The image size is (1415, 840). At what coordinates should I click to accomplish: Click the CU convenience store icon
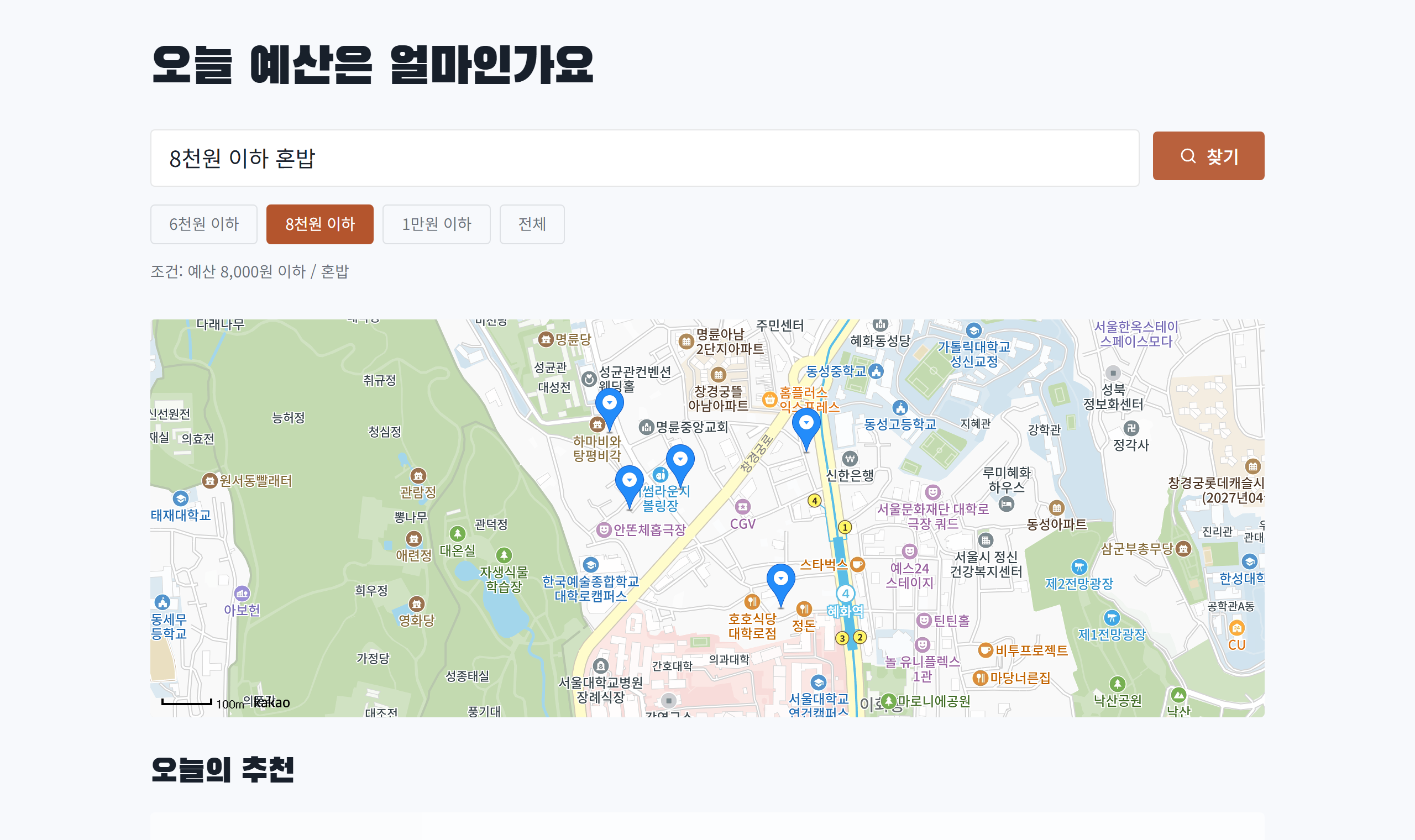[x=1236, y=628]
